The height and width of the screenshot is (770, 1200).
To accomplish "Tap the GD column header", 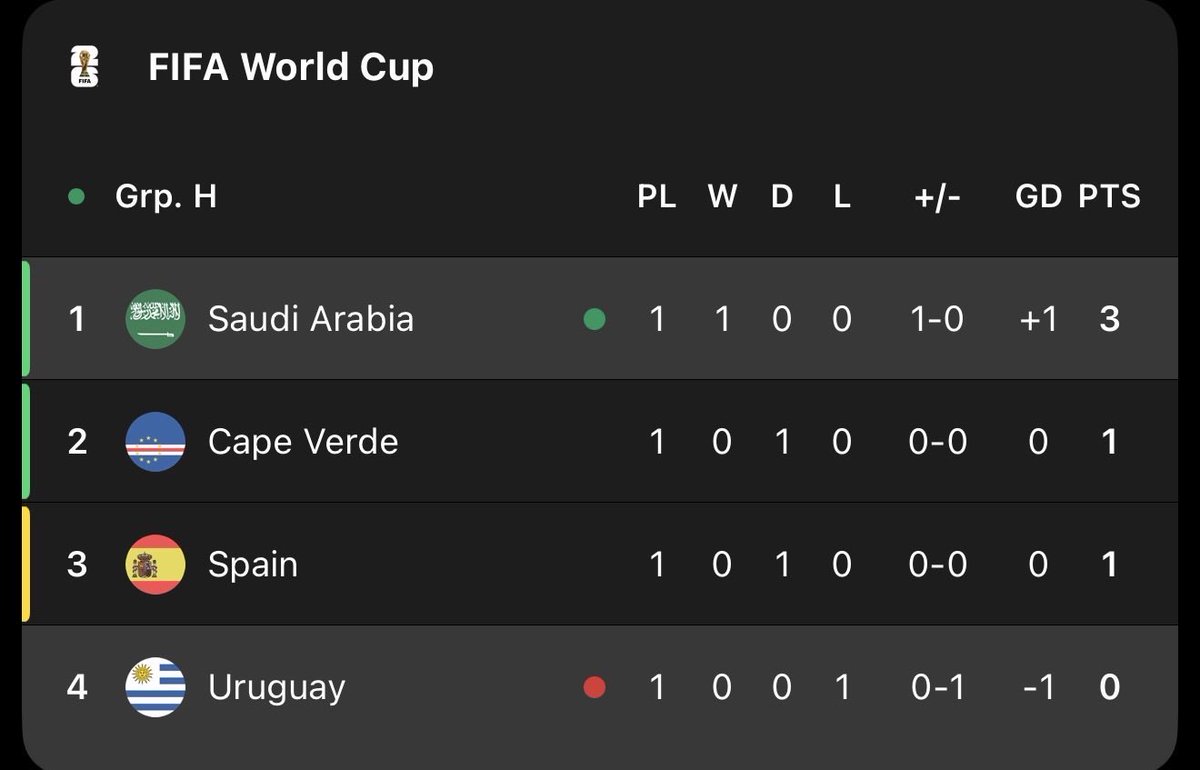I will [1038, 196].
